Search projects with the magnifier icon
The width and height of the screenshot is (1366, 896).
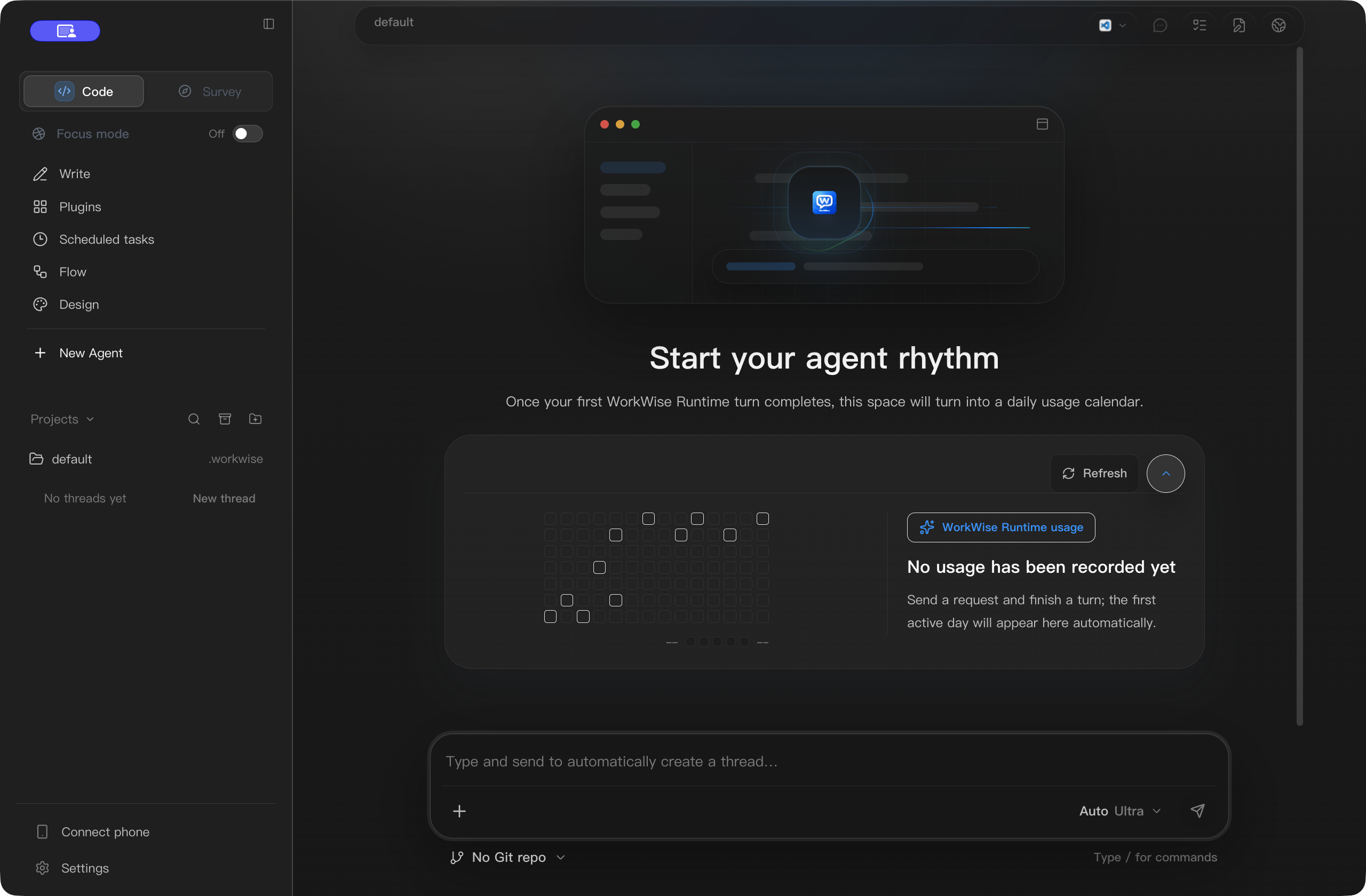pyautogui.click(x=194, y=419)
